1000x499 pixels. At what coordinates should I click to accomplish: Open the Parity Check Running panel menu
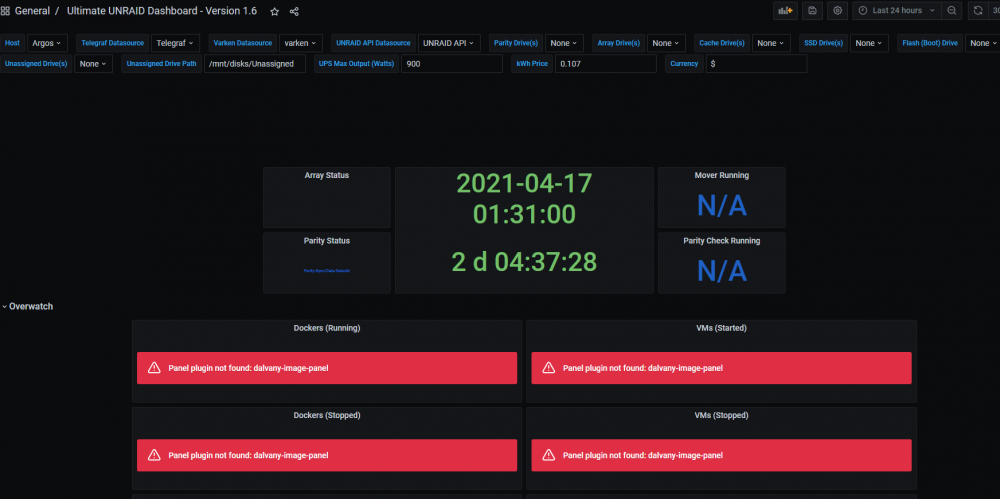[x=722, y=241]
